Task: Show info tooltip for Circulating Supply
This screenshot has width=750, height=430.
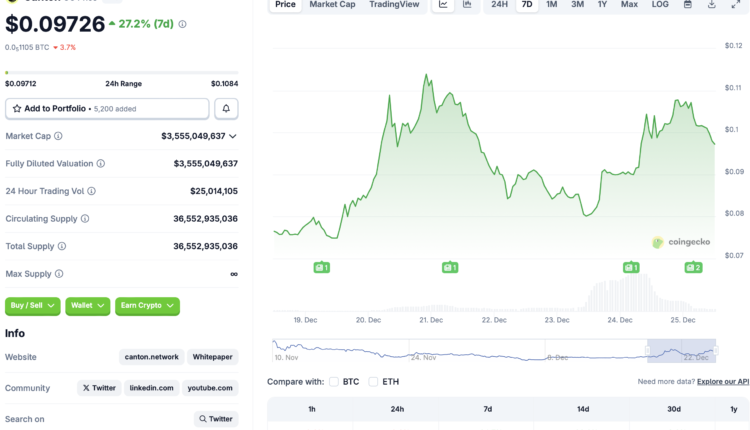Action: (x=85, y=219)
